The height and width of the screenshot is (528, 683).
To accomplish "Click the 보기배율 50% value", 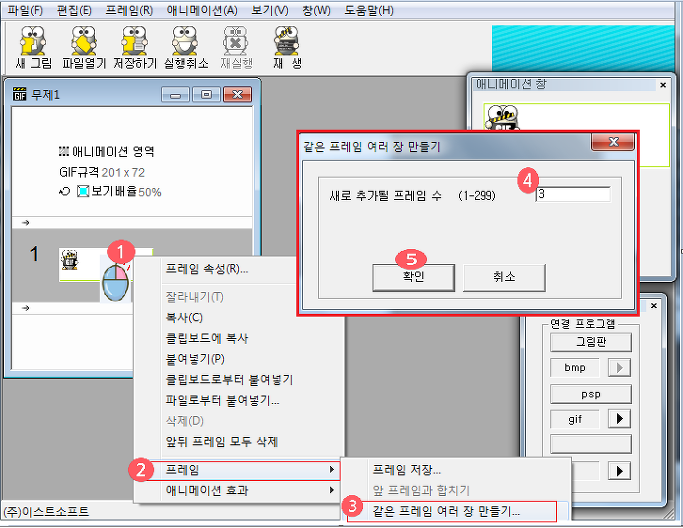I will (x=150, y=192).
